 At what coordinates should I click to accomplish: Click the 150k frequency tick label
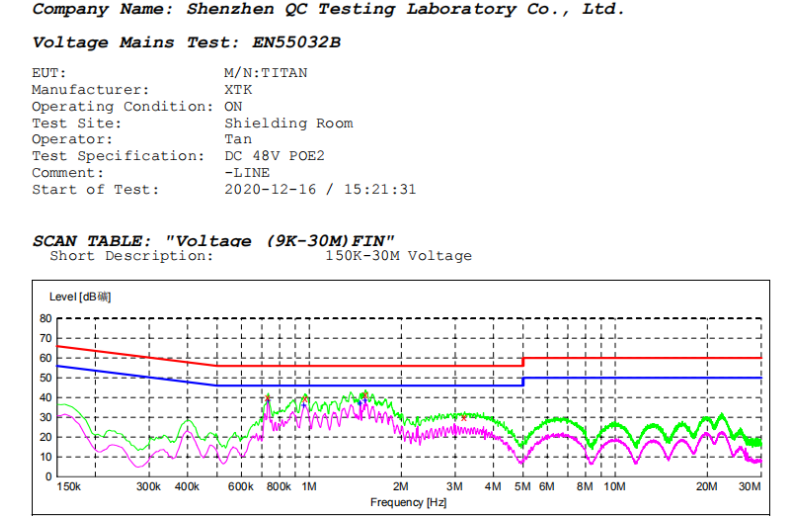[x=69, y=487]
